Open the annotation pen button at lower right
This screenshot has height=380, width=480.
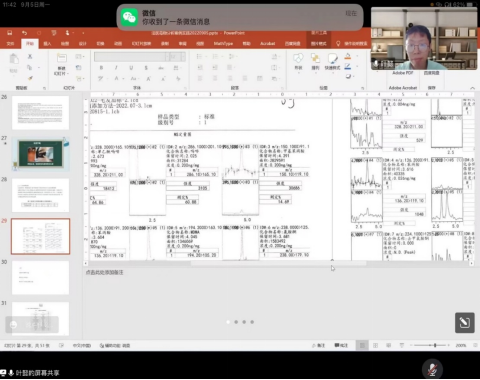click(x=465, y=322)
